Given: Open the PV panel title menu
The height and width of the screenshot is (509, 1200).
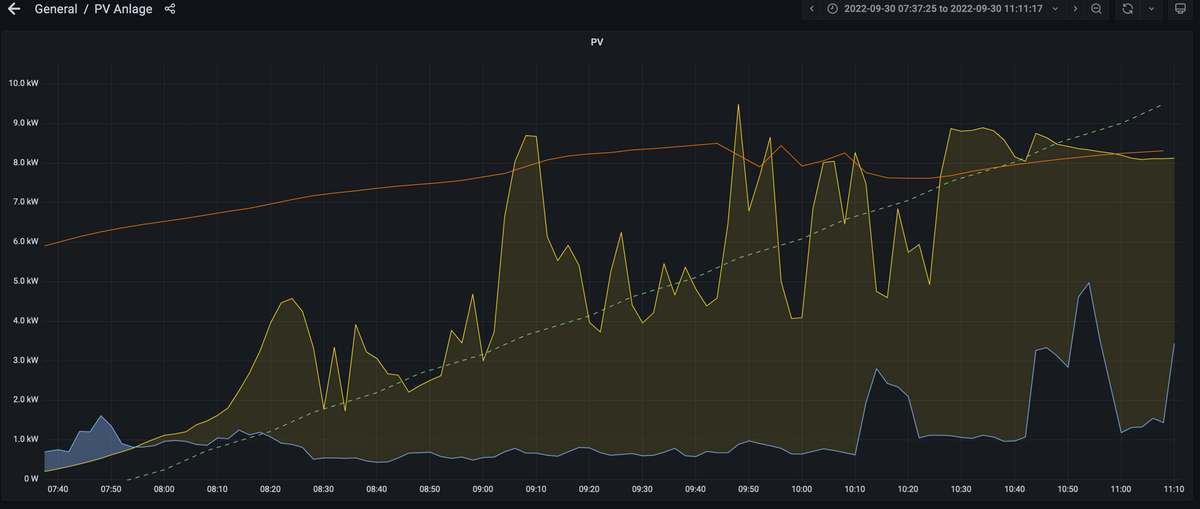Looking at the screenshot, I should pyautogui.click(x=597, y=43).
